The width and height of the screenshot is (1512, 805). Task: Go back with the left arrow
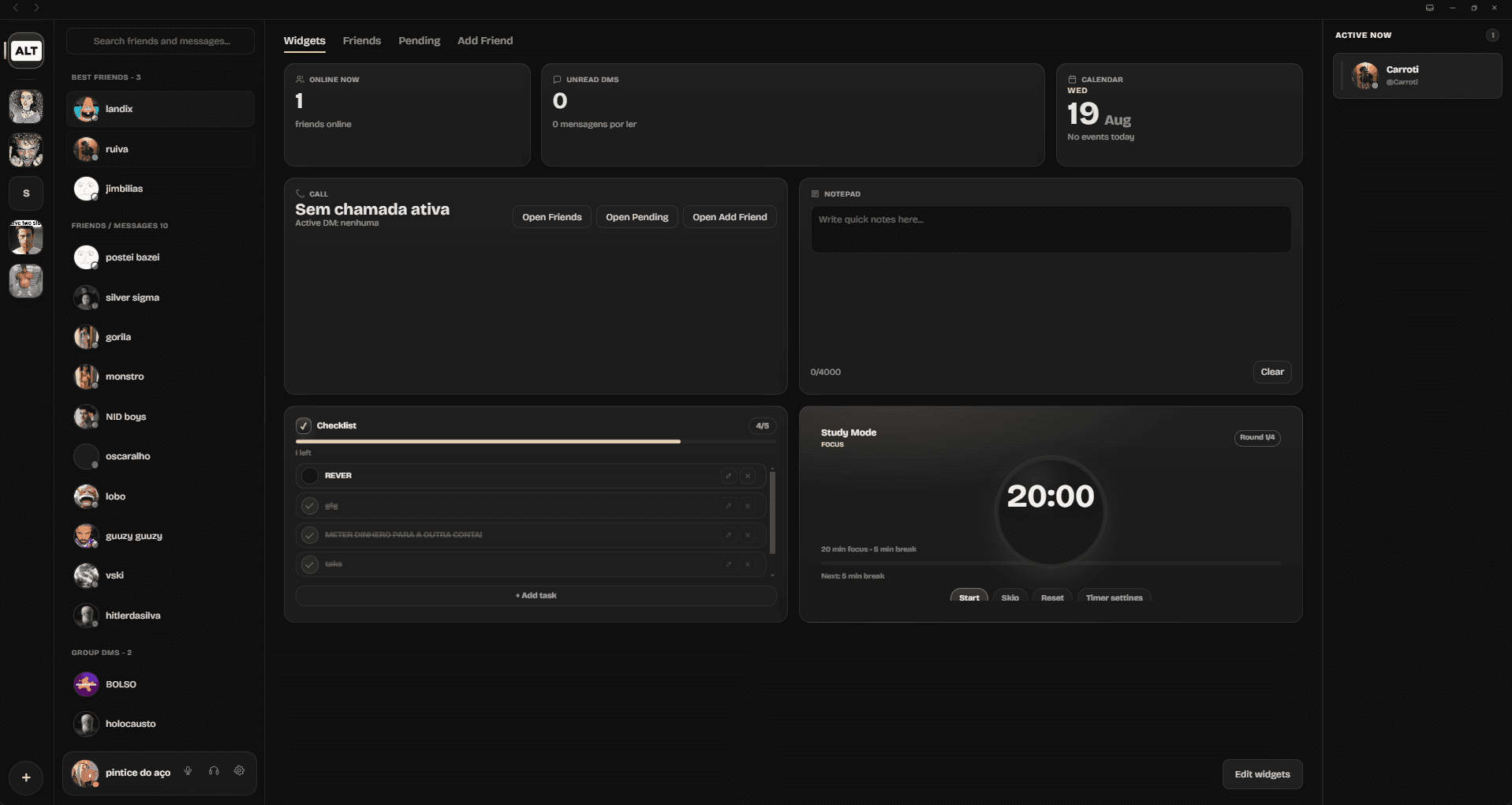pos(16,8)
